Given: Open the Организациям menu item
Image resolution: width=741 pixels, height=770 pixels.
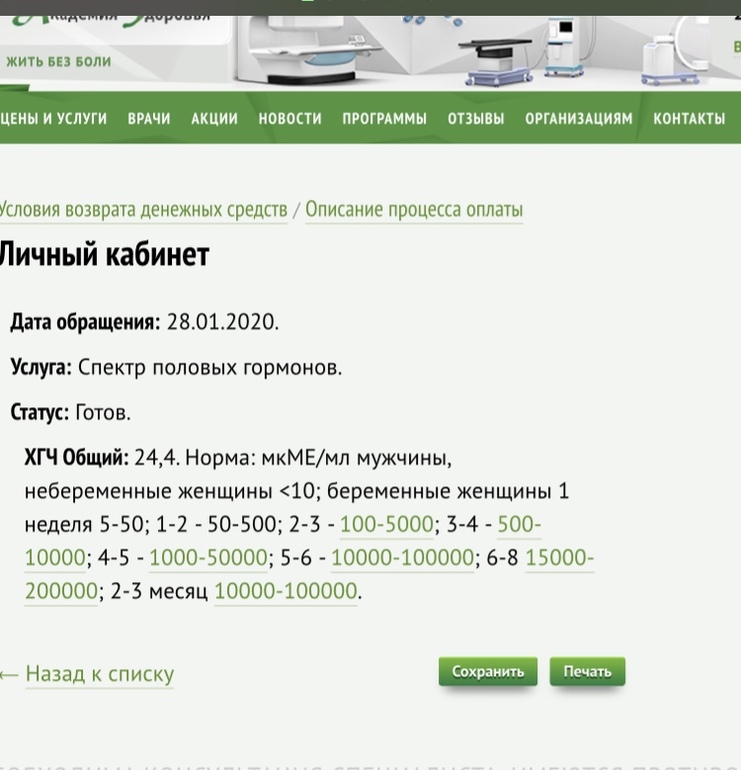Looking at the screenshot, I should click(579, 118).
